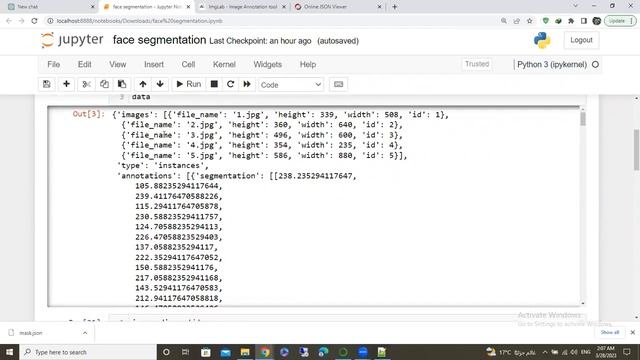Share this page icon in address bar
This screenshot has width=640, height=360.
pos(516,20)
